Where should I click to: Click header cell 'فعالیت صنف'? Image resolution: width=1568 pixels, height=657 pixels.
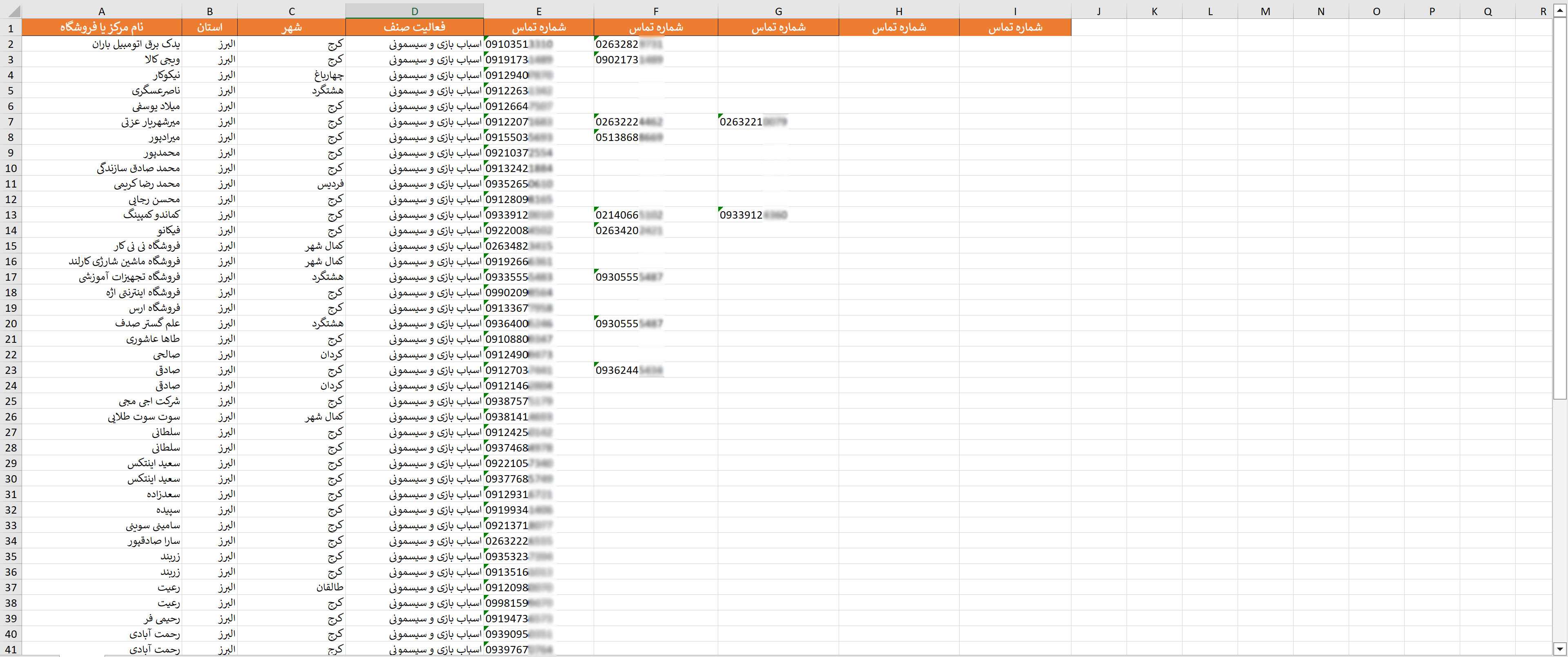[414, 27]
